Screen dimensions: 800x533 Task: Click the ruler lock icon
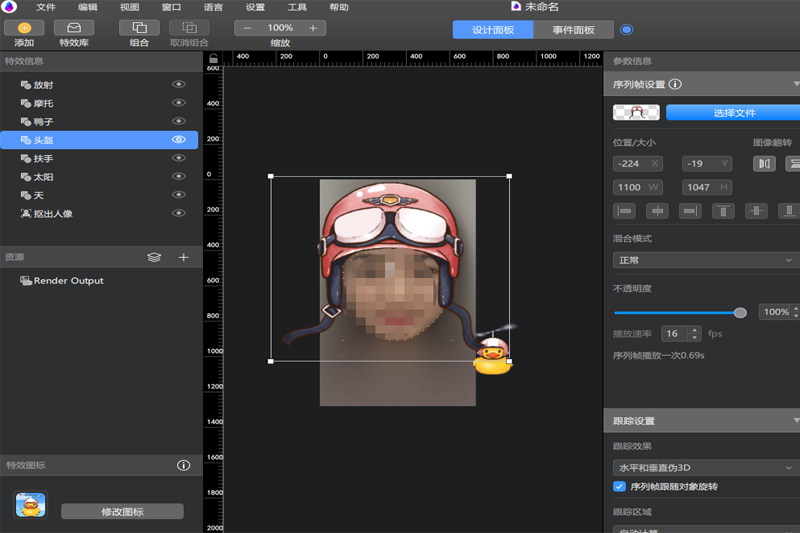point(213,58)
